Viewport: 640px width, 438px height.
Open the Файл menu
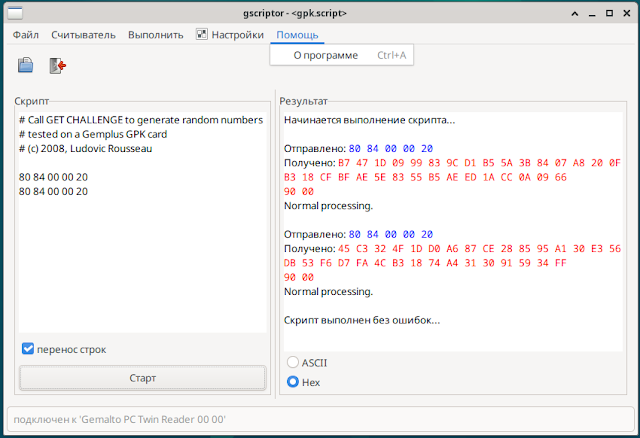click(26, 35)
